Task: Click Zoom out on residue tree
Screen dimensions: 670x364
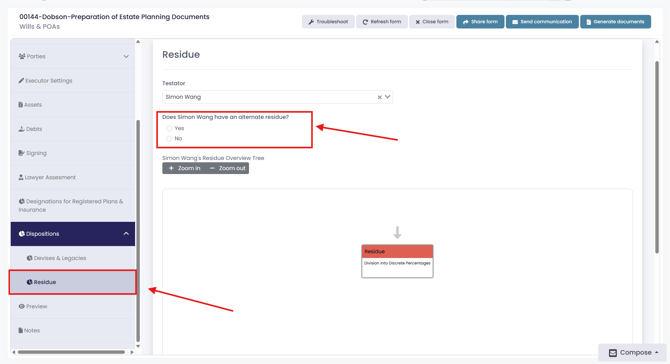Action: coord(227,168)
